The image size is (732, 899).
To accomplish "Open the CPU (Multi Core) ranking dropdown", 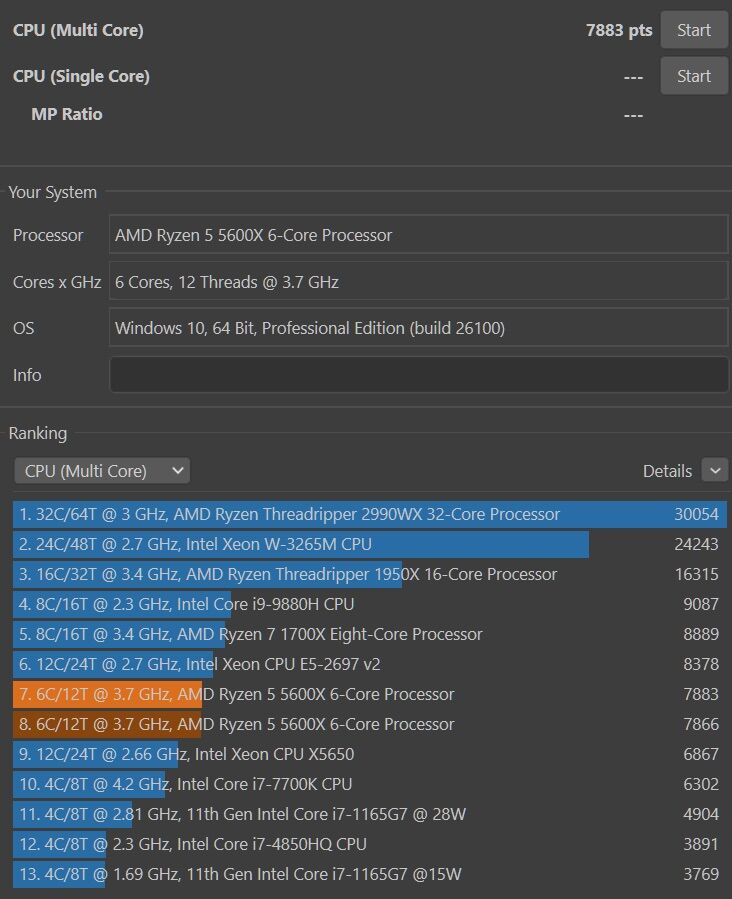I will [x=102, y=471].
